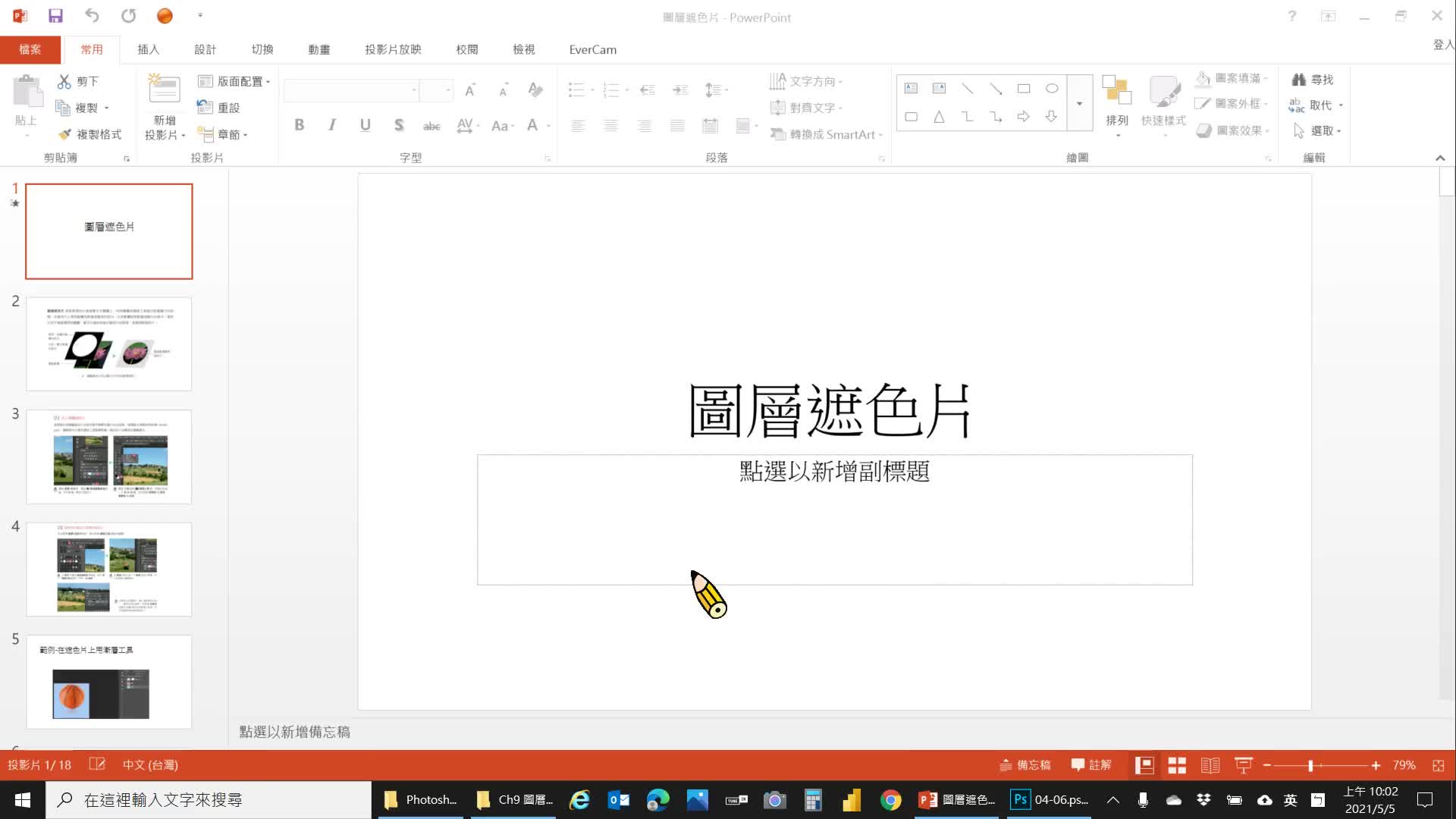The width and height of the screenshot is (1456, 819).
Task: Toggle Notes (備忘稿) pane in status bar
Action: tap(1025, 766)
